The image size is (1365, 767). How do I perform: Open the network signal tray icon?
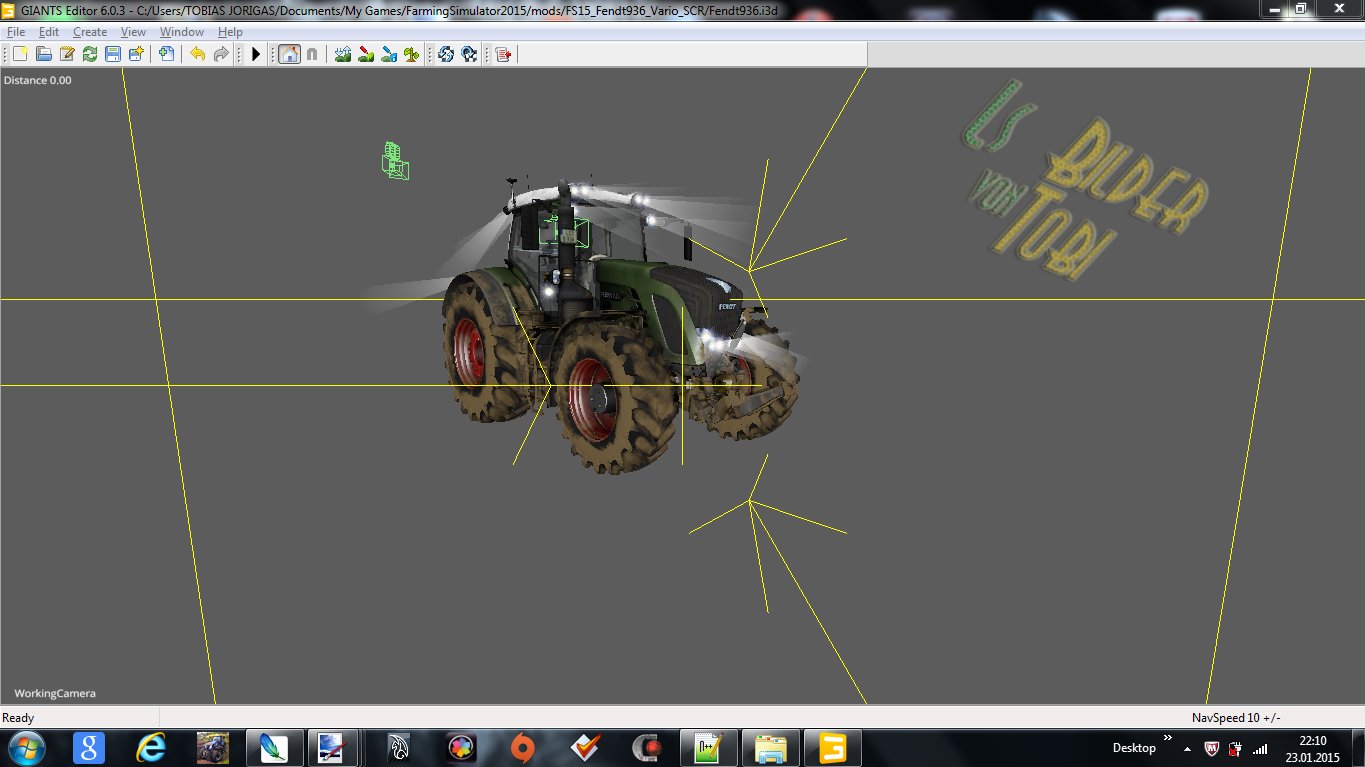[1260, 748]
